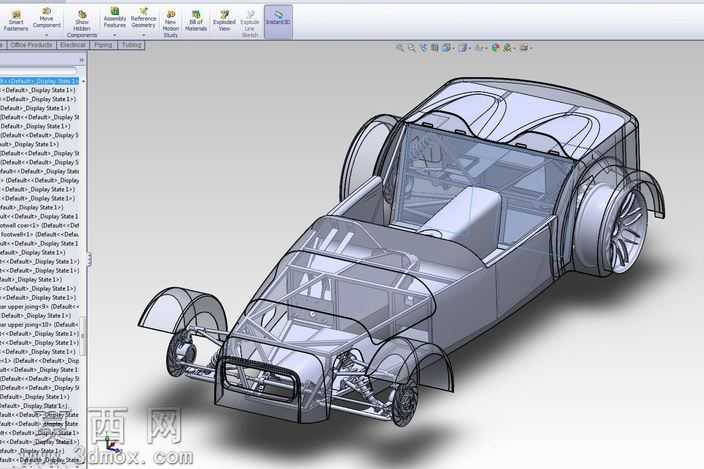This screenshot has width=704, height=469.
Task: Switch to the Office Products tab
Action: tap(31, 45)
